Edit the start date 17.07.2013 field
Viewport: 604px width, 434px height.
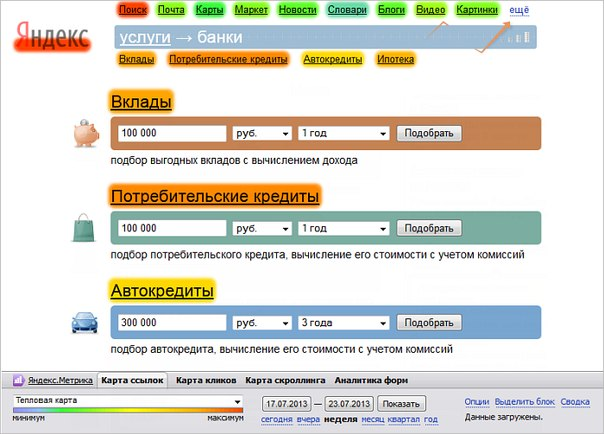pos(287,404)
